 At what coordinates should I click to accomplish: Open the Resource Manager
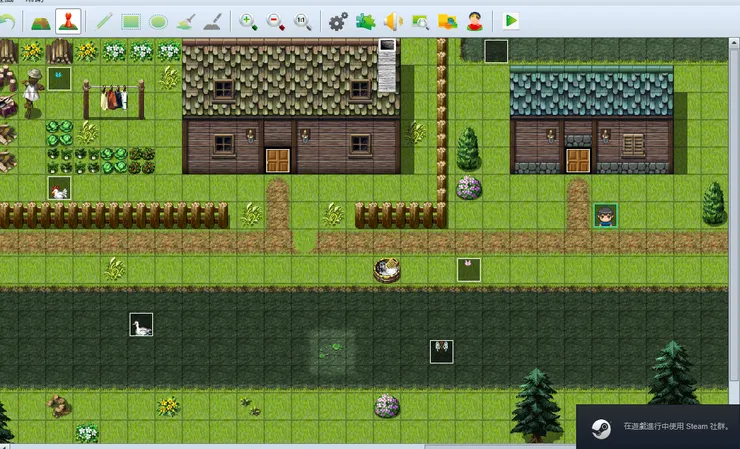(447, 21)
